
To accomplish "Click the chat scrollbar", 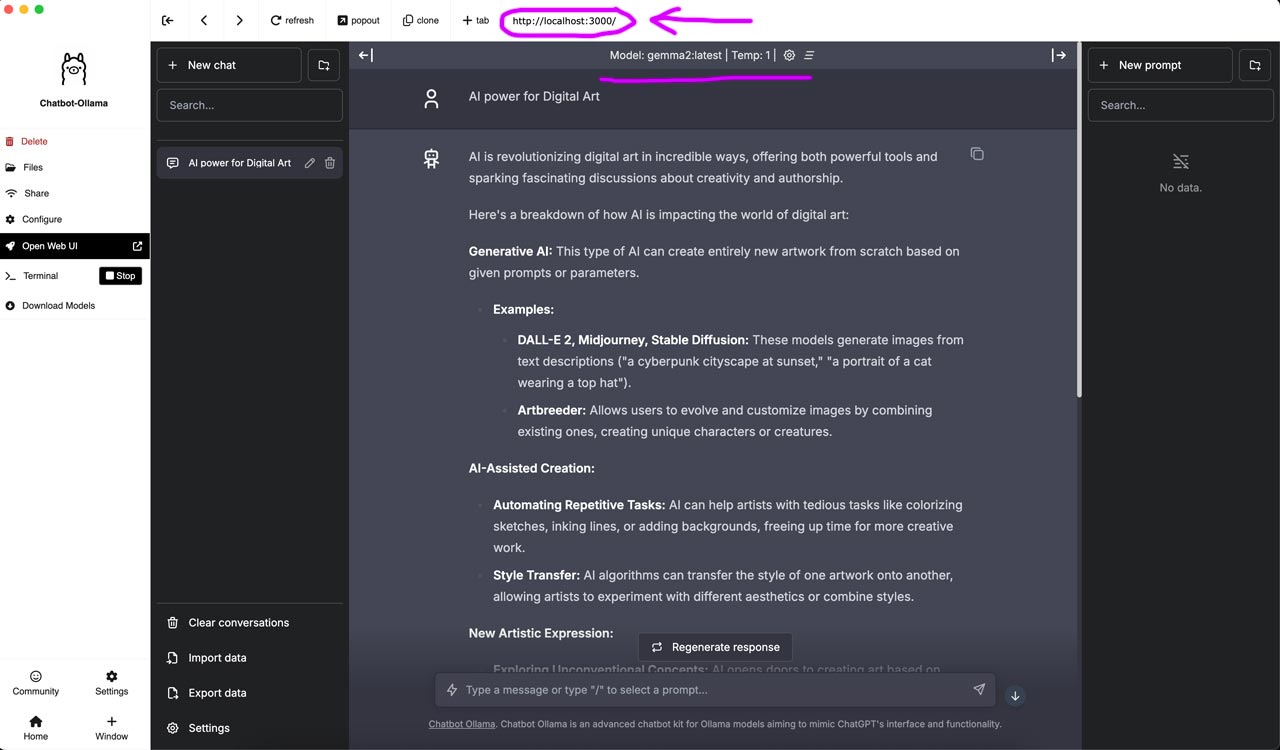I will (1078, 220).
